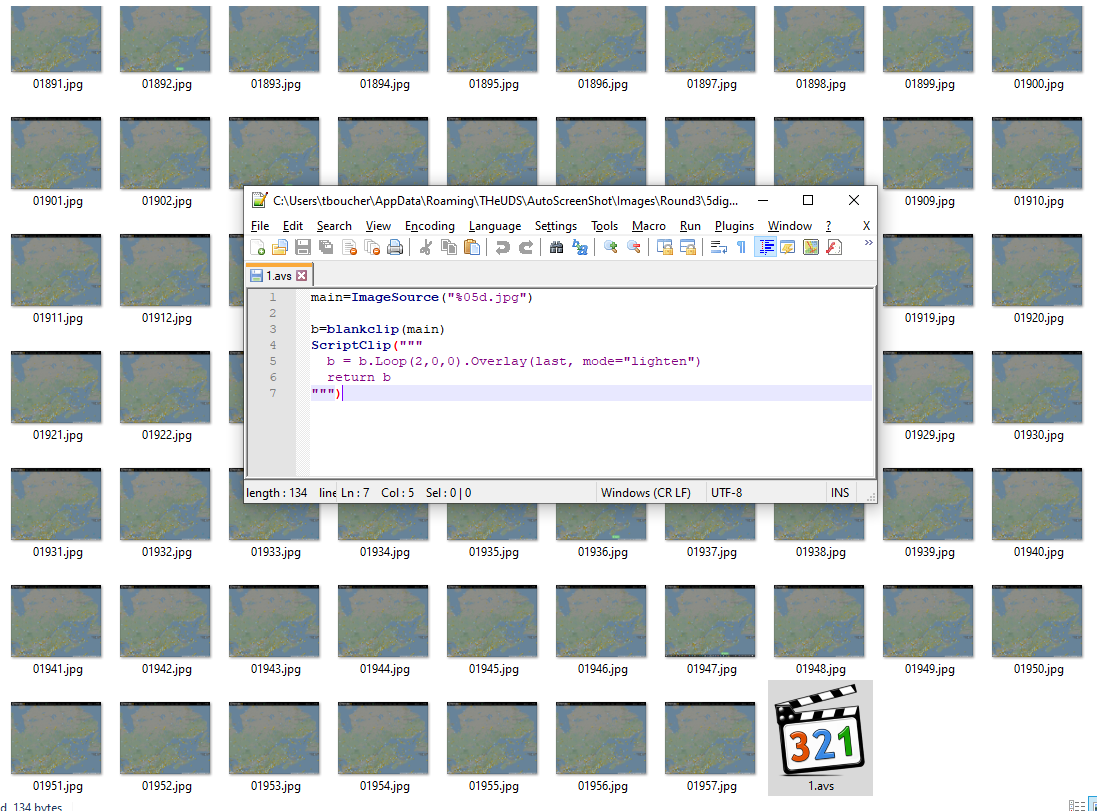This screenshot has height=811, width=1097.
Task: Expand the toolbar overflow chevron
Action: (868, 243)
